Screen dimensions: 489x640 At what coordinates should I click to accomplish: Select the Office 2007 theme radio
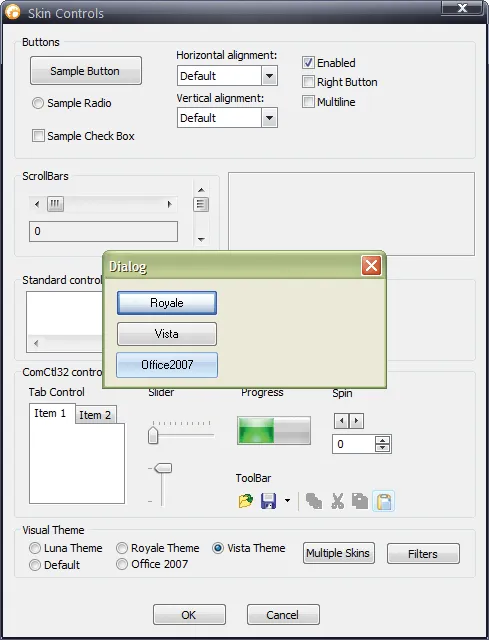[x=122, y=564]
